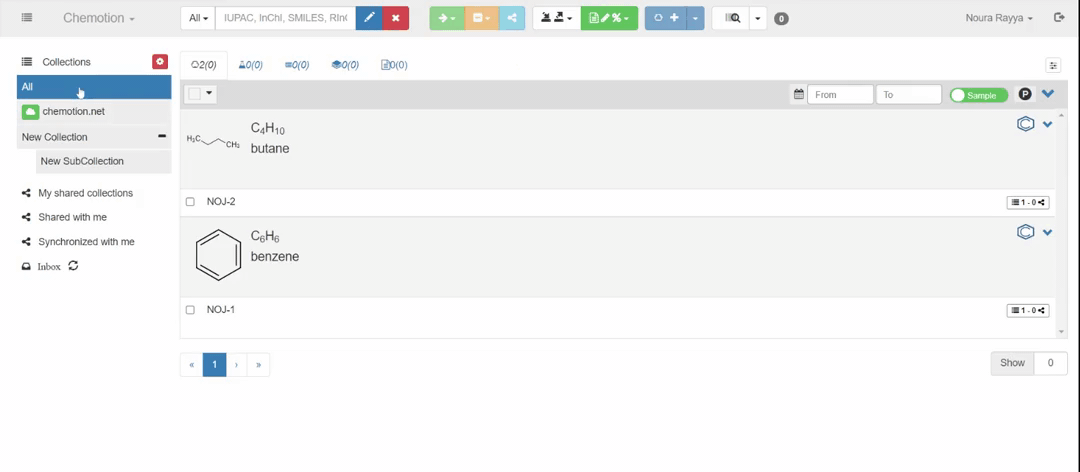Viewport: 1080px width, 472px height.
Task: Open the barcode scanner search button
Action: tap(732, 18)
